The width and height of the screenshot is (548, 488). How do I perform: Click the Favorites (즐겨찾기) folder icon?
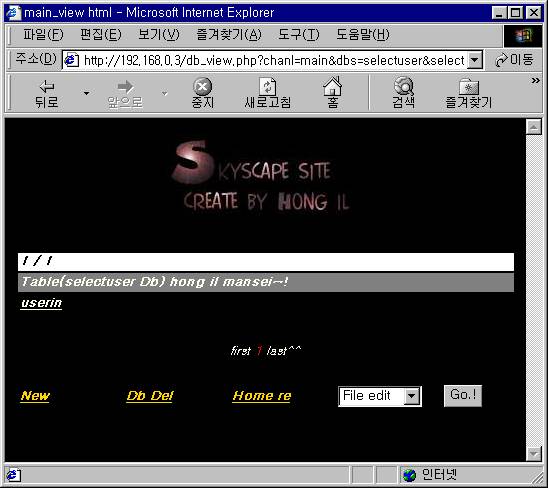[469, 87]
